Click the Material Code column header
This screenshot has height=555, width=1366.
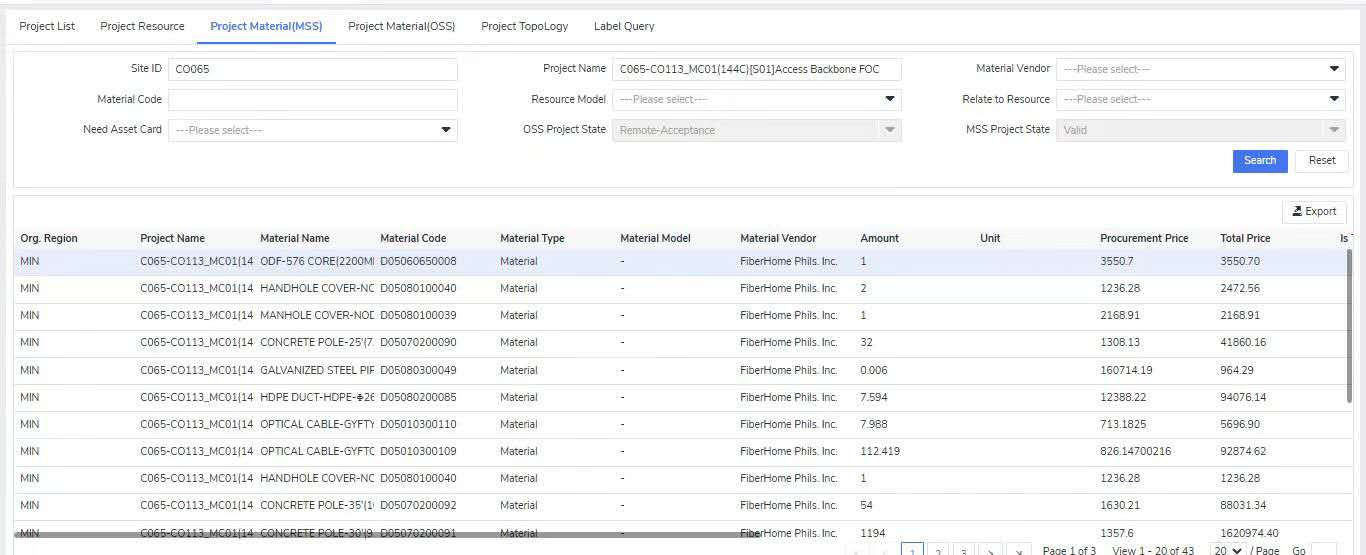413,239
